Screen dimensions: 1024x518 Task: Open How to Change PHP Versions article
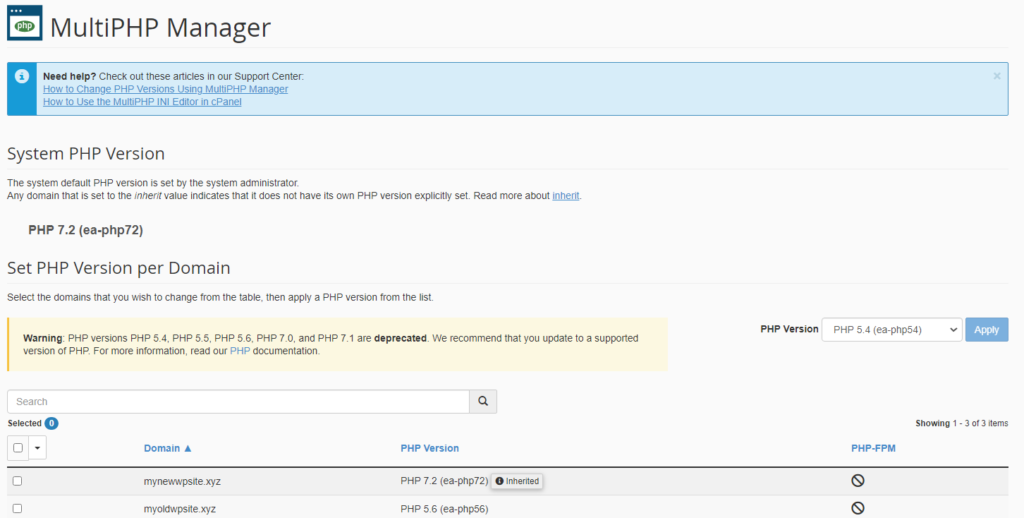(x=165, y=89)
